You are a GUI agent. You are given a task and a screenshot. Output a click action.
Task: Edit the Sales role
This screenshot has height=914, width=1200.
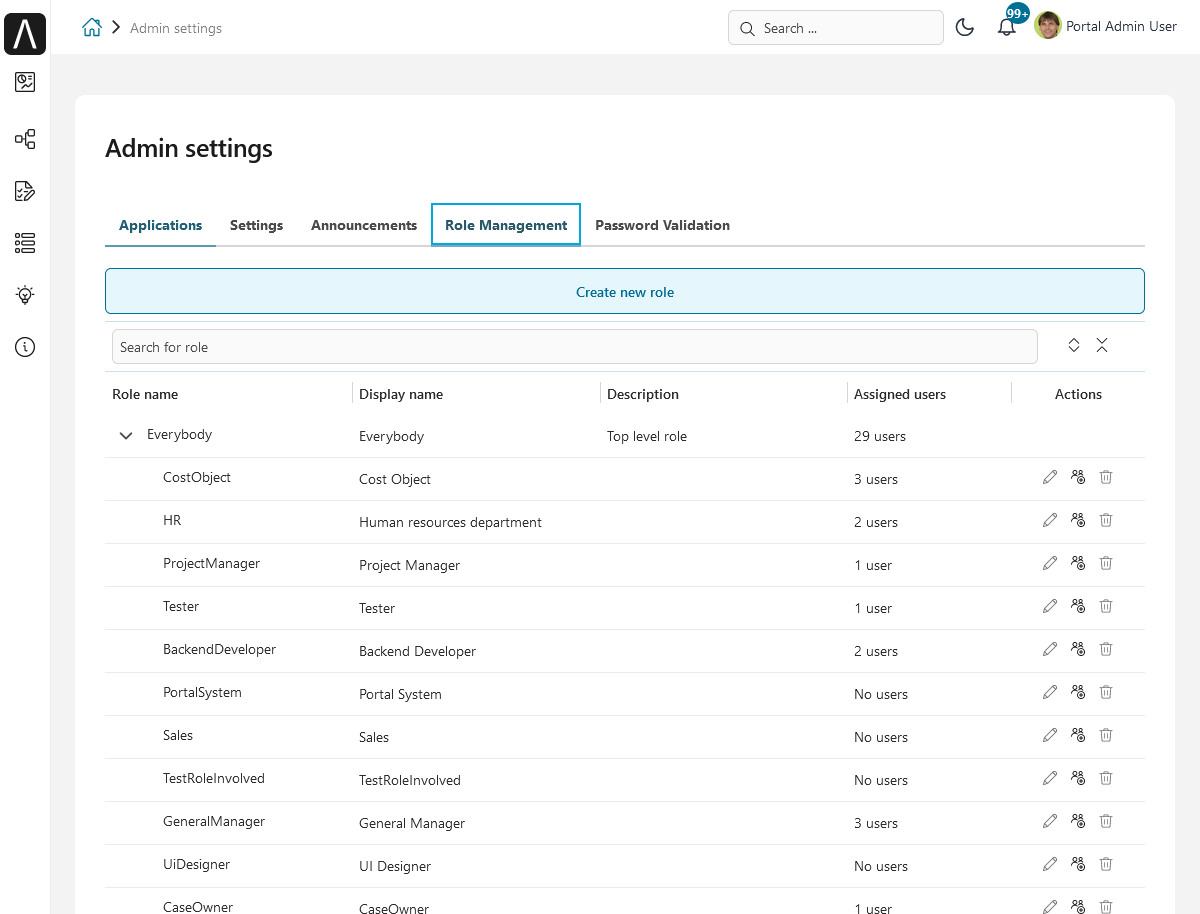(1050, 735)
